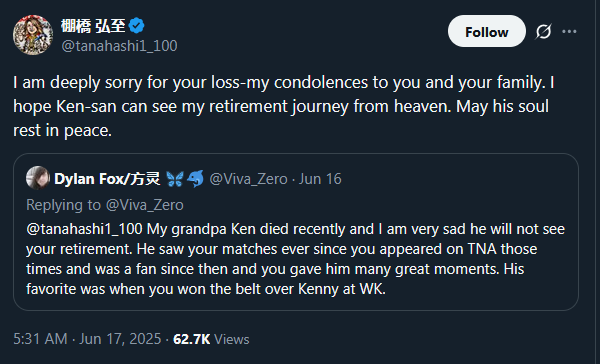Image resolution: width=600 pixels, height=364 pixels.
Task: Click the 62.7K Views count
Action: (211, 339)
